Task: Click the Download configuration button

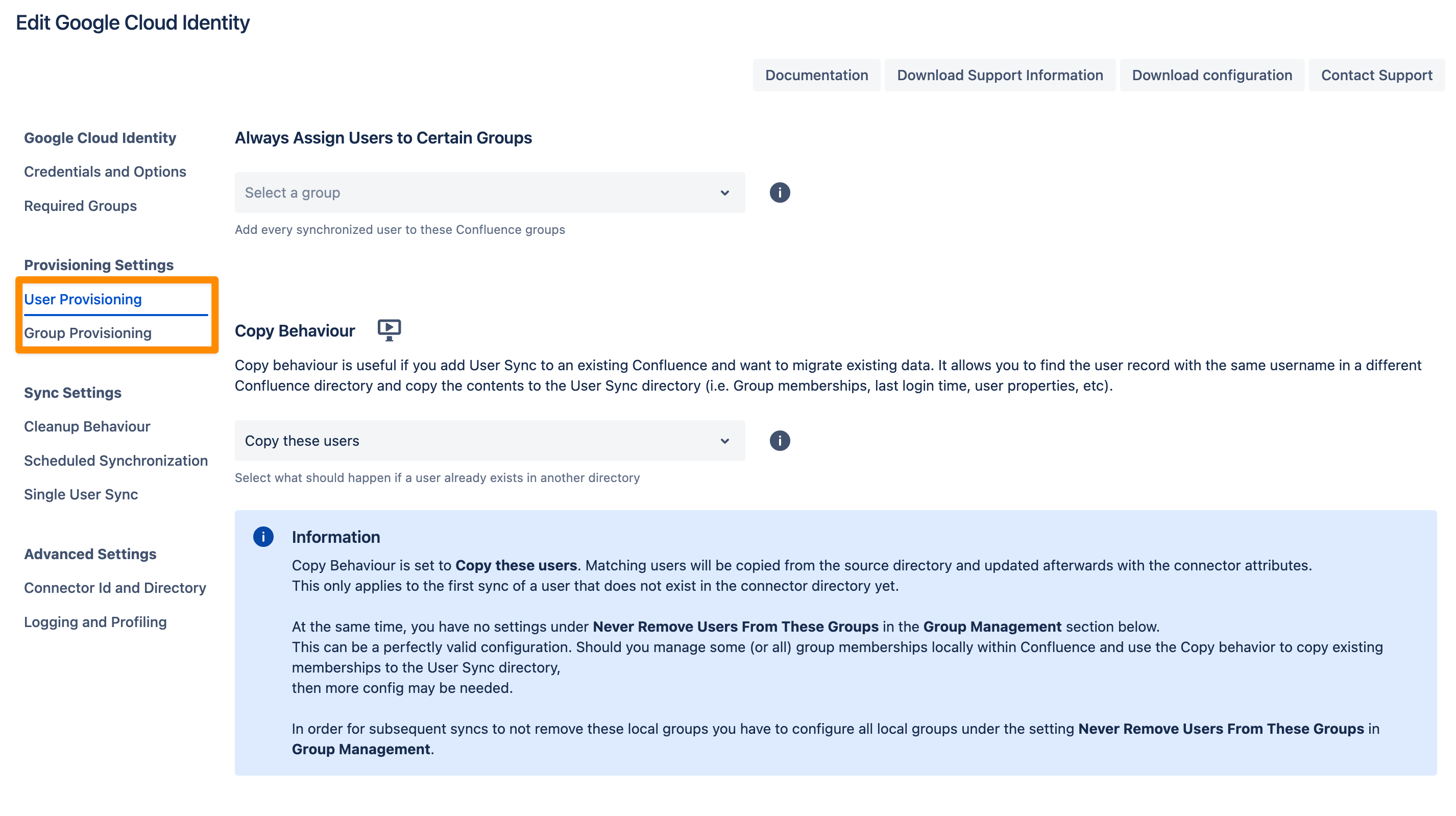Action: [x=1211, y=75]
